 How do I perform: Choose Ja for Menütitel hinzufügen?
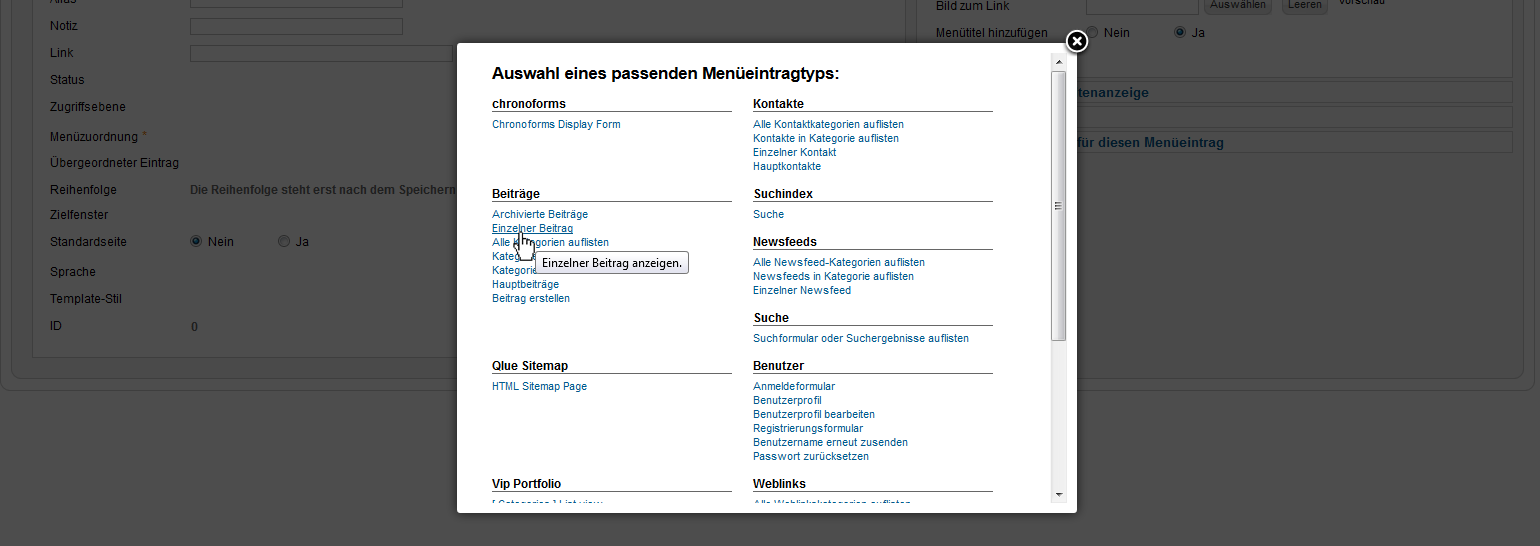(x=1181, y=32)
